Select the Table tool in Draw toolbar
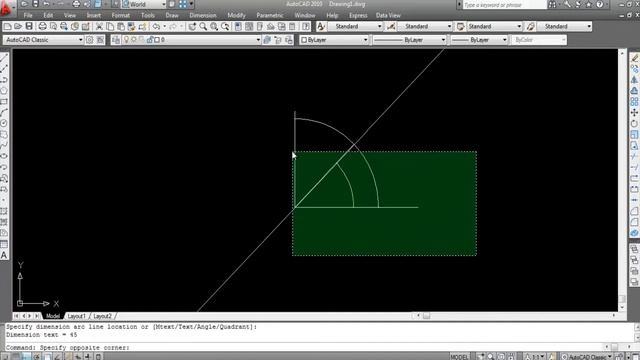This screenshot has width=640, height=360. (x=4, y=244)
